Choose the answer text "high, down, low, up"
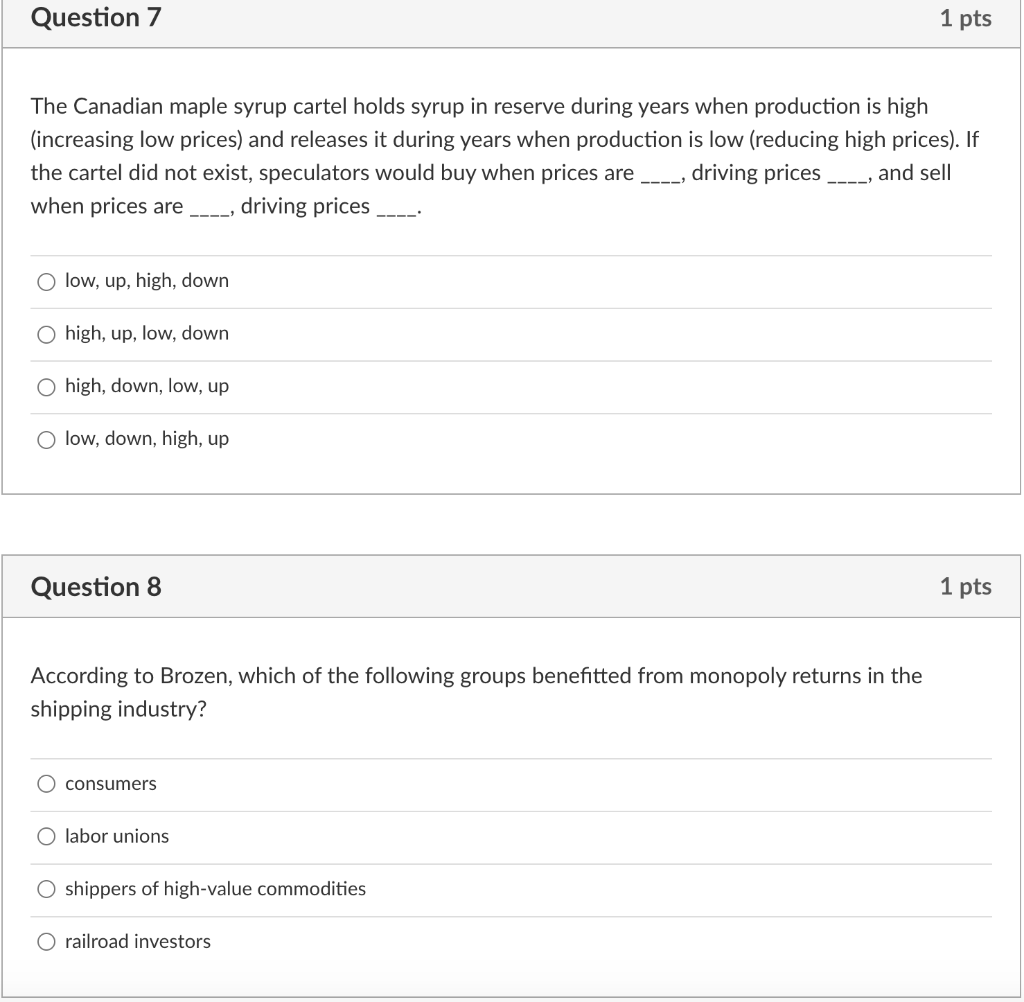This screenshot has width=1024, height=1002. click(x=146, y=387)
